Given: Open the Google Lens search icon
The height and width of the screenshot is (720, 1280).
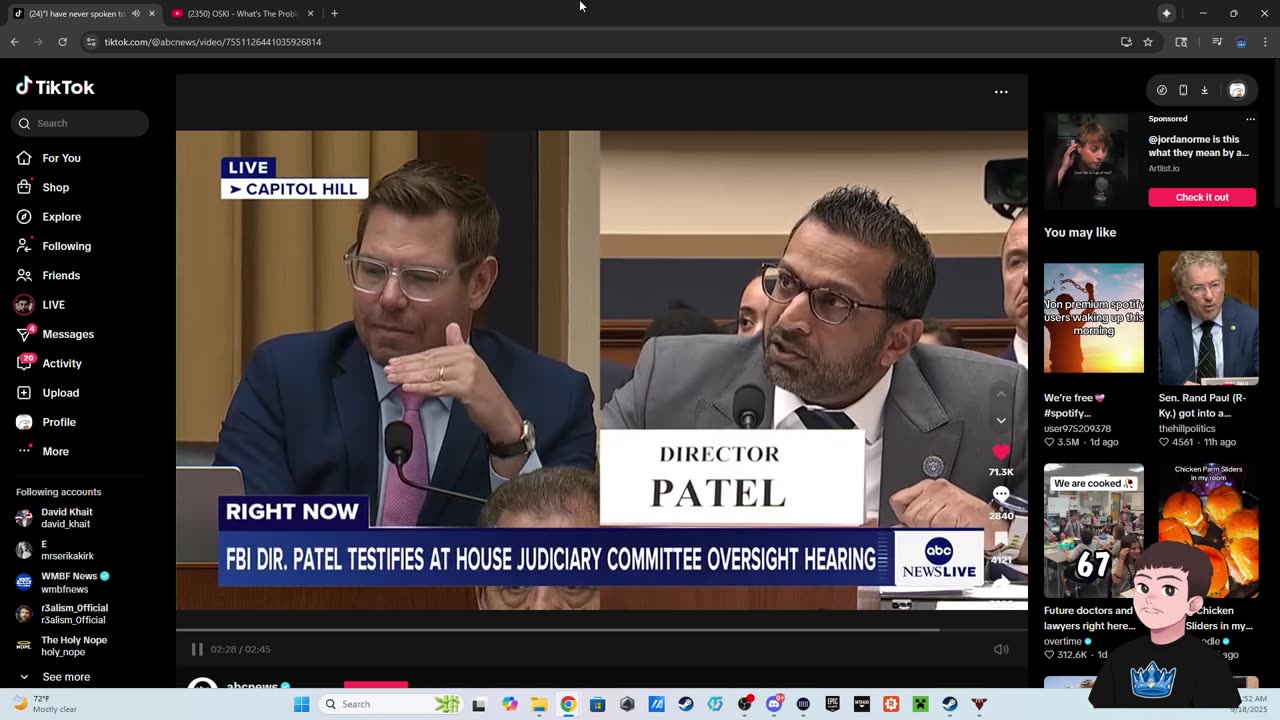Looking at the screenshot, I should pyautogui.click(x=1181, y=42).
